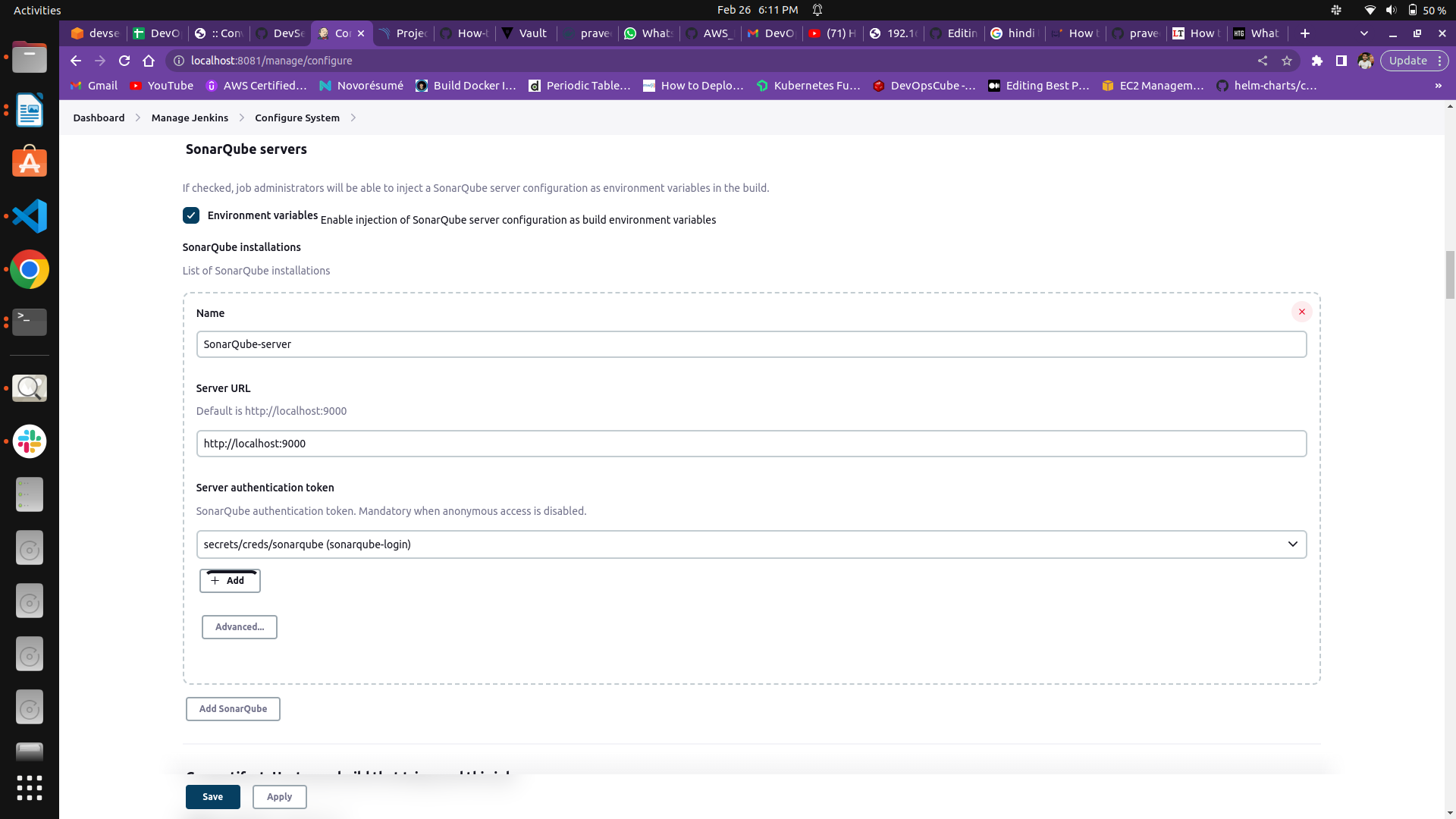Open the Terminal in dock

[x=30, y=322]
